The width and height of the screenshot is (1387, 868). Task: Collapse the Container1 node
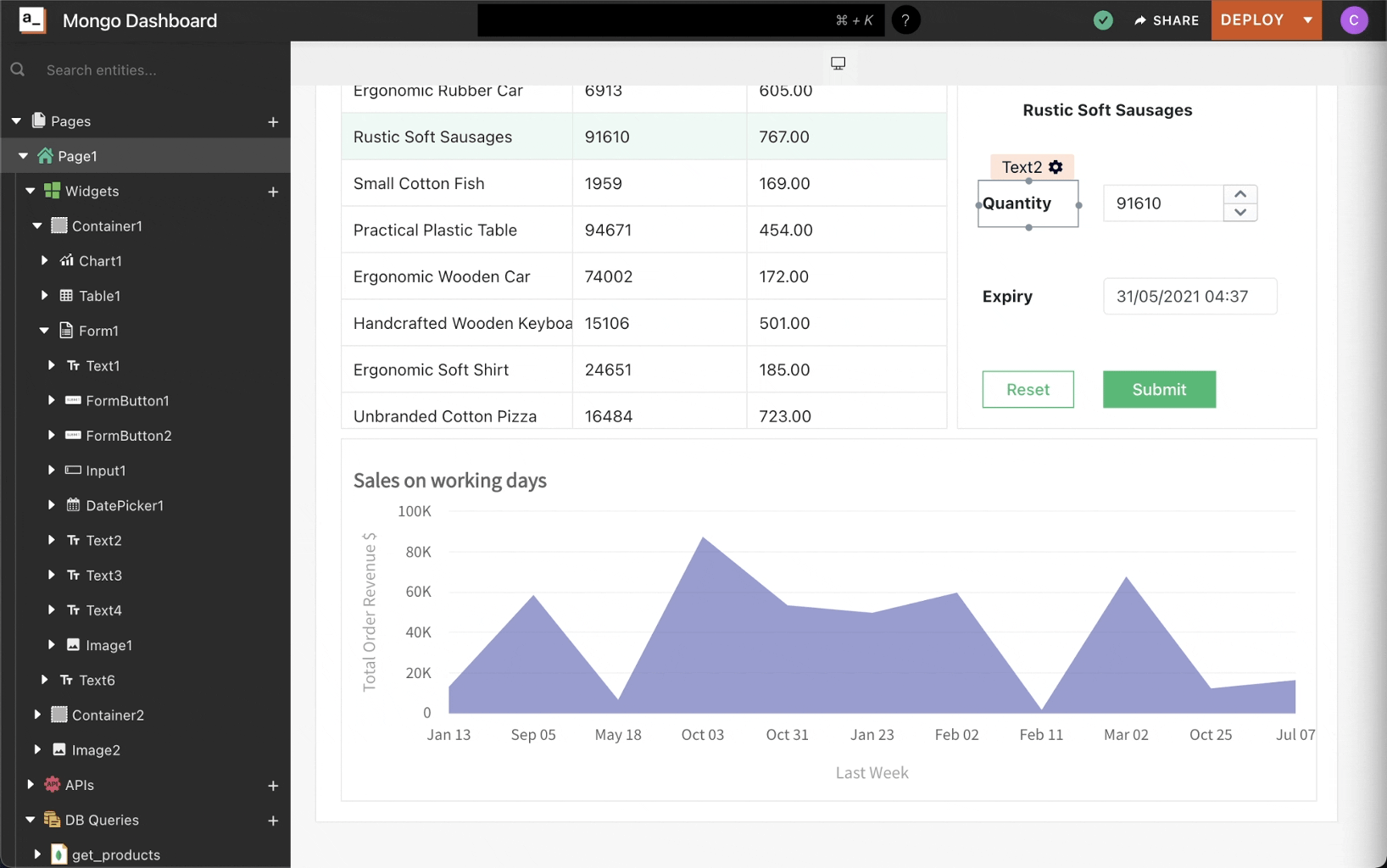pyautogui.click(x=37, y=225)
